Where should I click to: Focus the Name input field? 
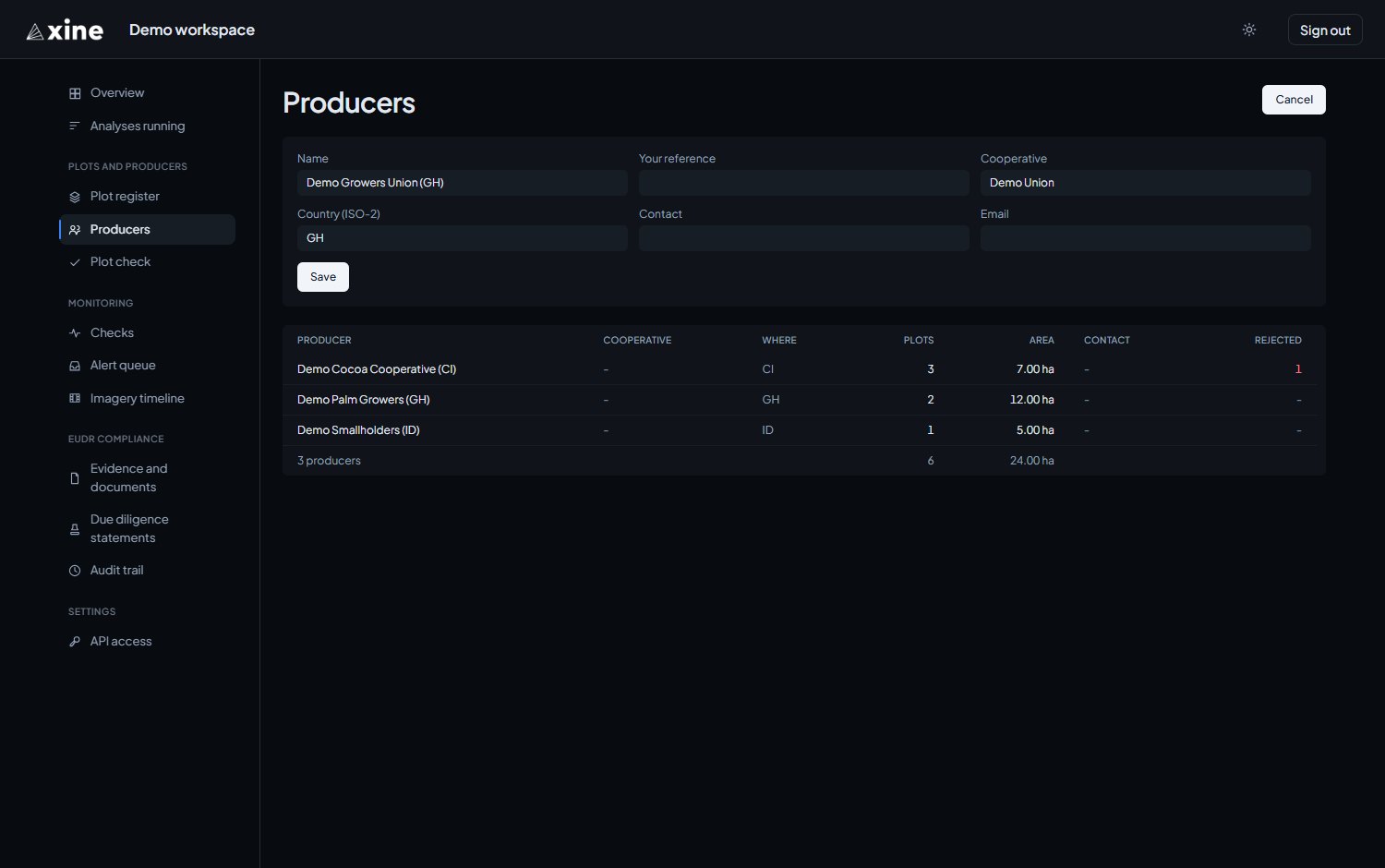tap(463, 183)
